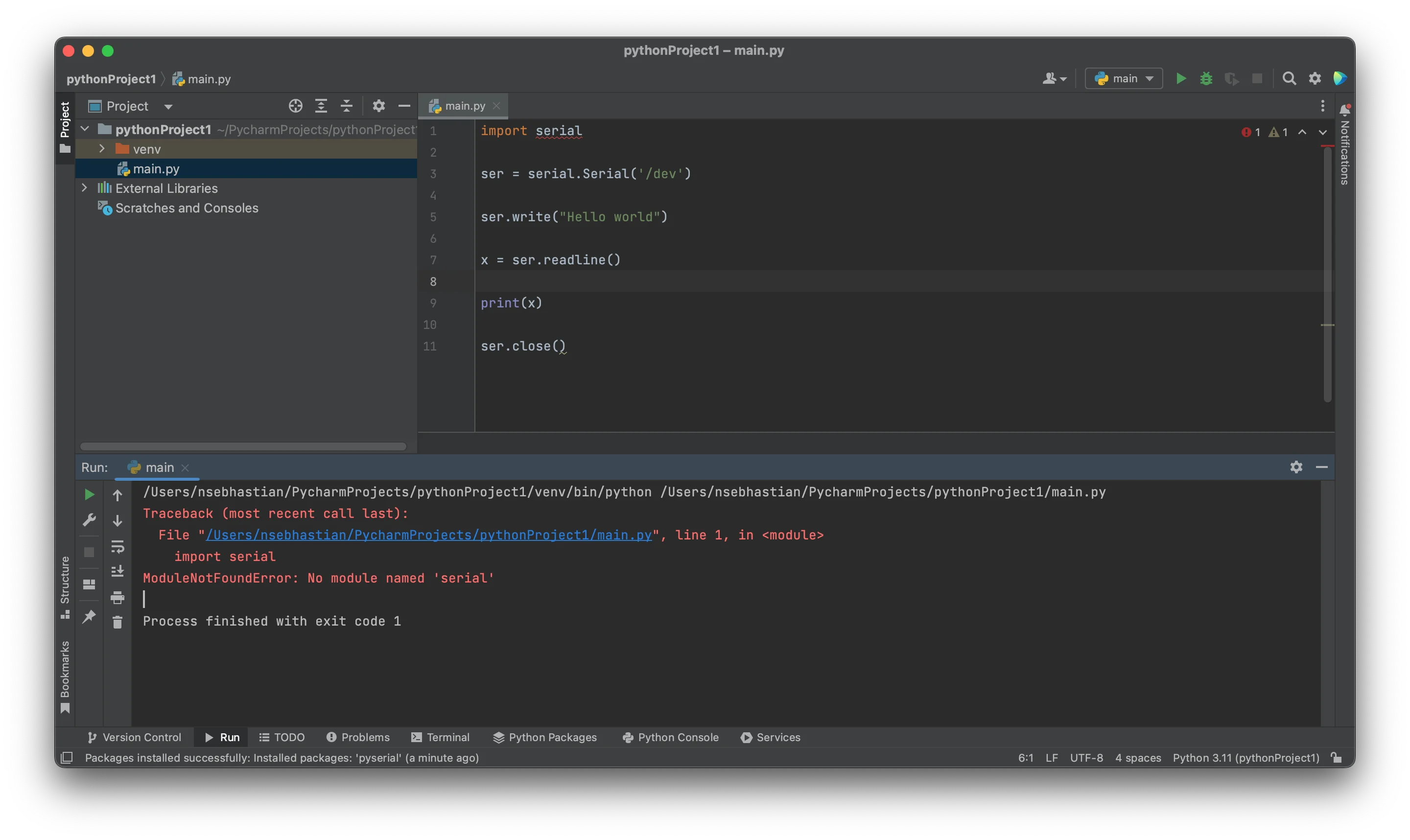Open IDE settings gear in top toolbar
Image resolution: width=1410 pixels, height=840 pixels.
pyautogui.click(x=1315, y=79)
